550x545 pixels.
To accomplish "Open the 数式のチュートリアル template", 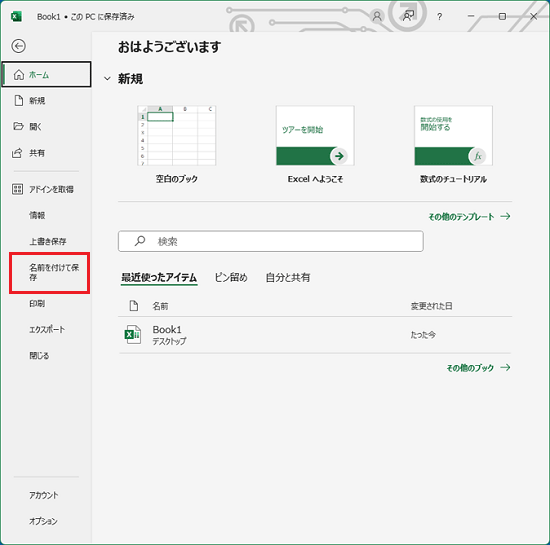I will pyautogui.click(x=453, y=136).
